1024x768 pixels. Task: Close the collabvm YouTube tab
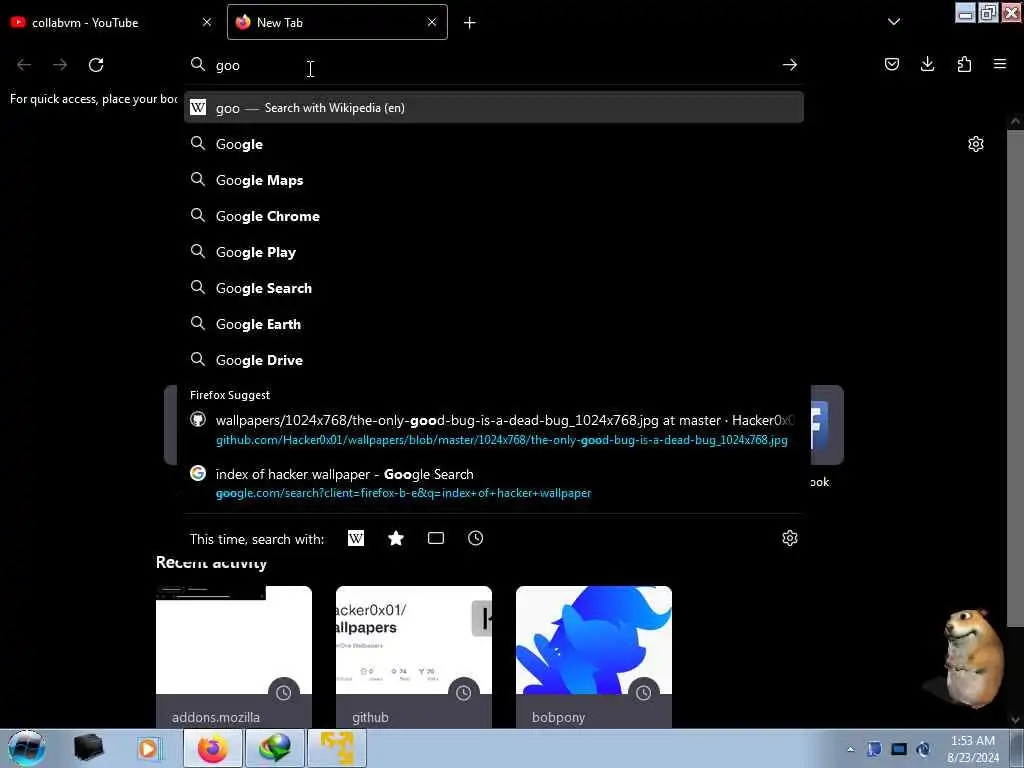pos(207,22)
